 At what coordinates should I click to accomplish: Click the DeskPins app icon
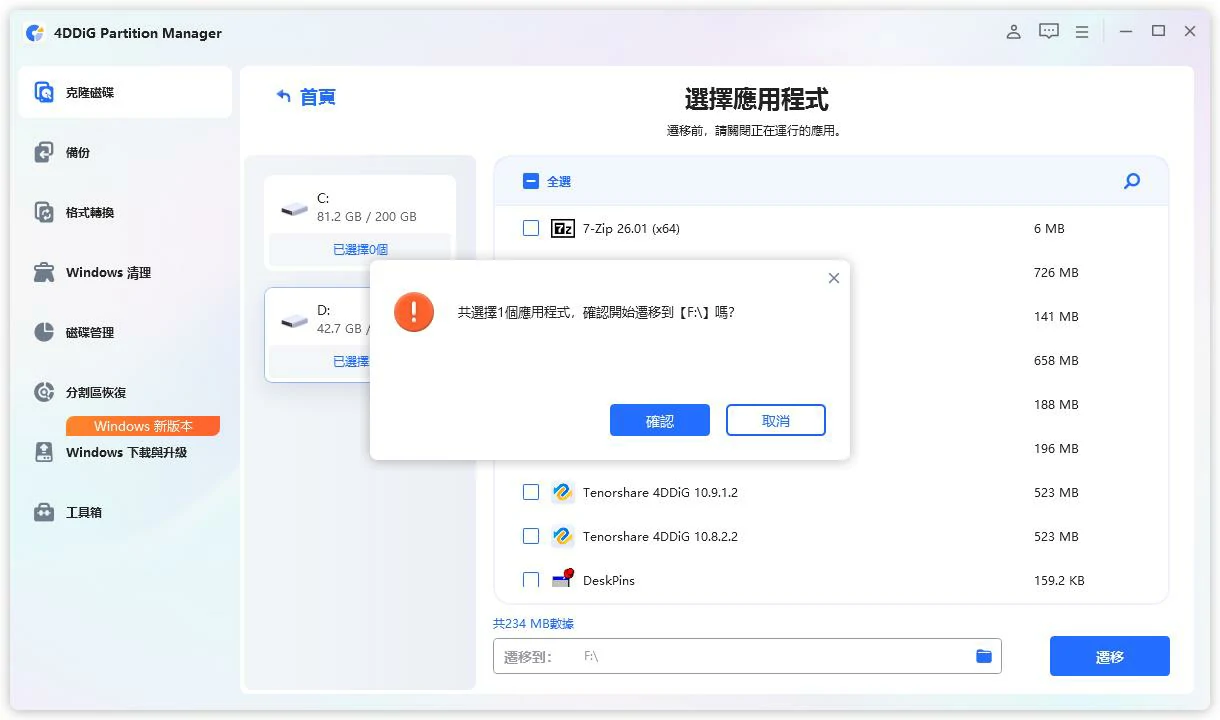[563, 579]
